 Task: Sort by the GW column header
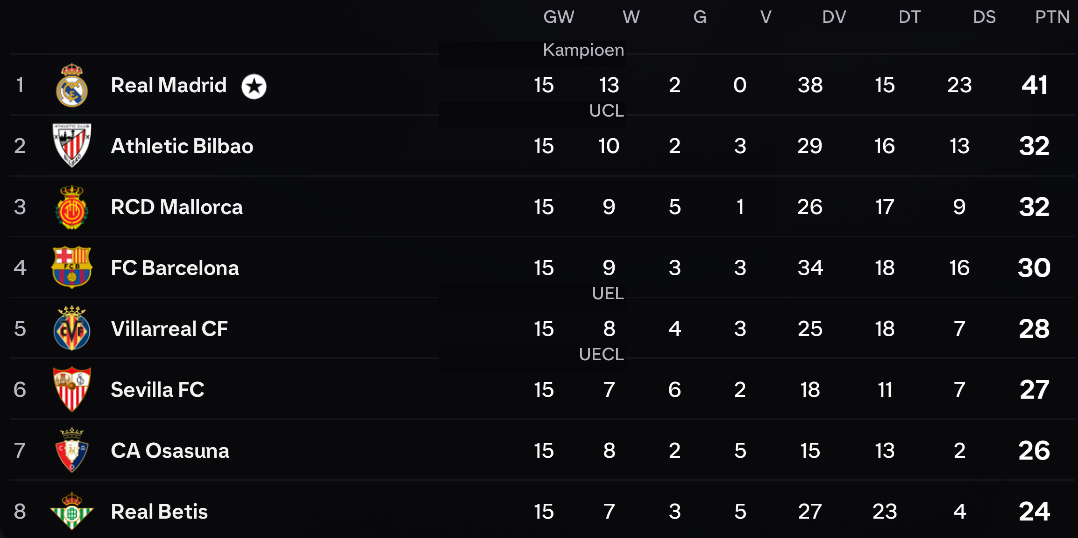pyautogui.click(x=558, y=17)
